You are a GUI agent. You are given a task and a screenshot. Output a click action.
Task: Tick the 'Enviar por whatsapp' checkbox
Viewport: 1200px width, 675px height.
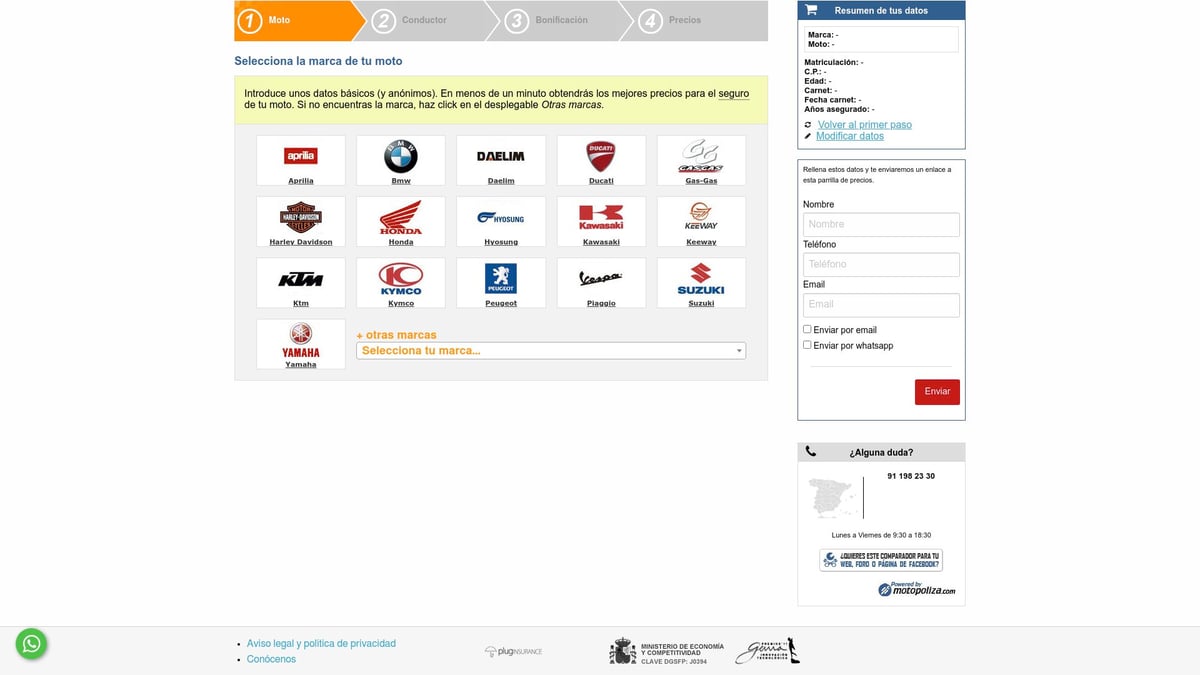(807, 345)
